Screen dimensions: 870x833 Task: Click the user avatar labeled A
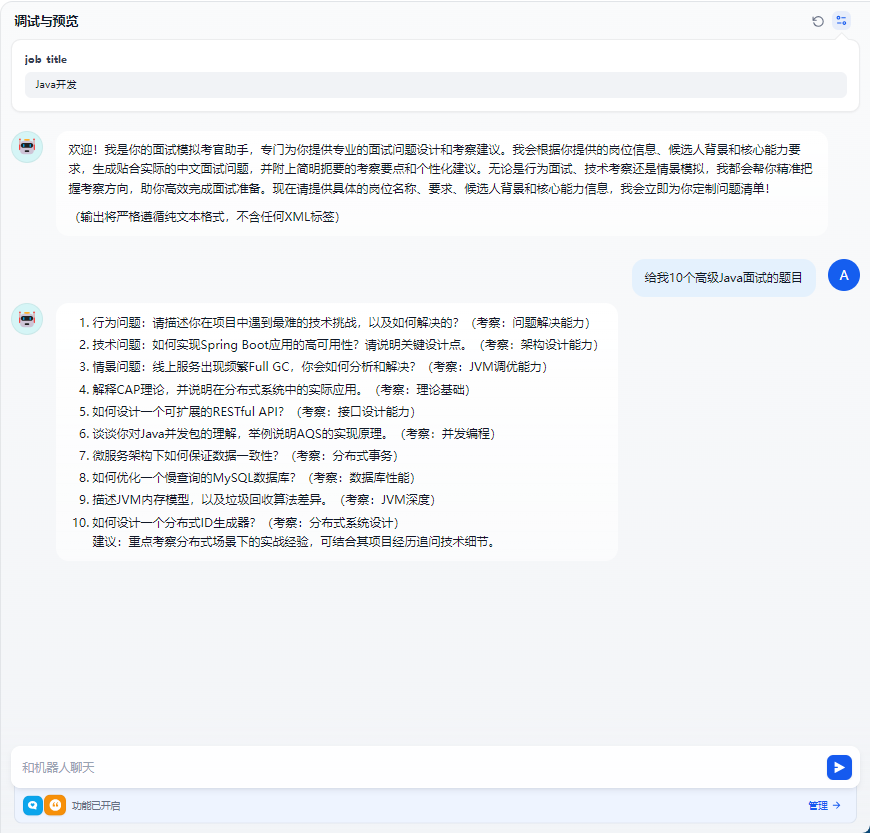[x=843, y=275]
